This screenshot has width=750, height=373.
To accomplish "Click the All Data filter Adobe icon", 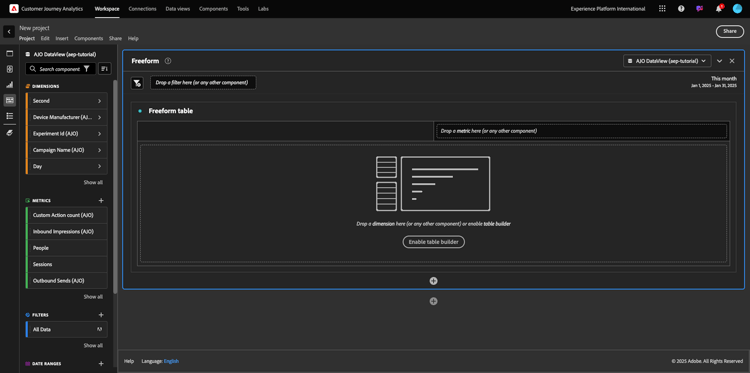I will point(99,329).
